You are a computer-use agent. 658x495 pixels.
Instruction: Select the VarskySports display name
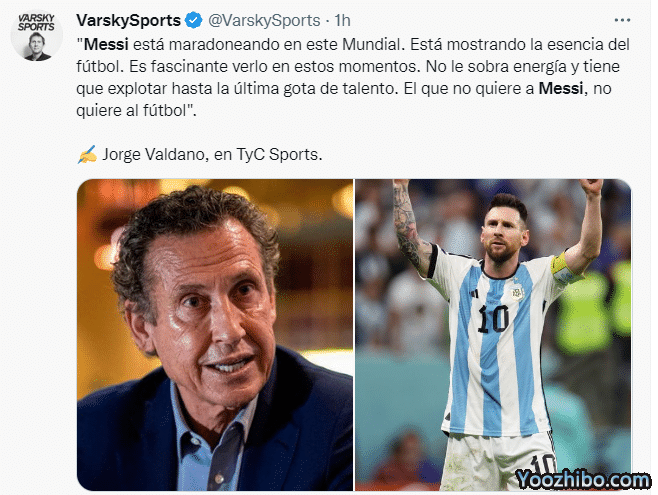(128, 20)
